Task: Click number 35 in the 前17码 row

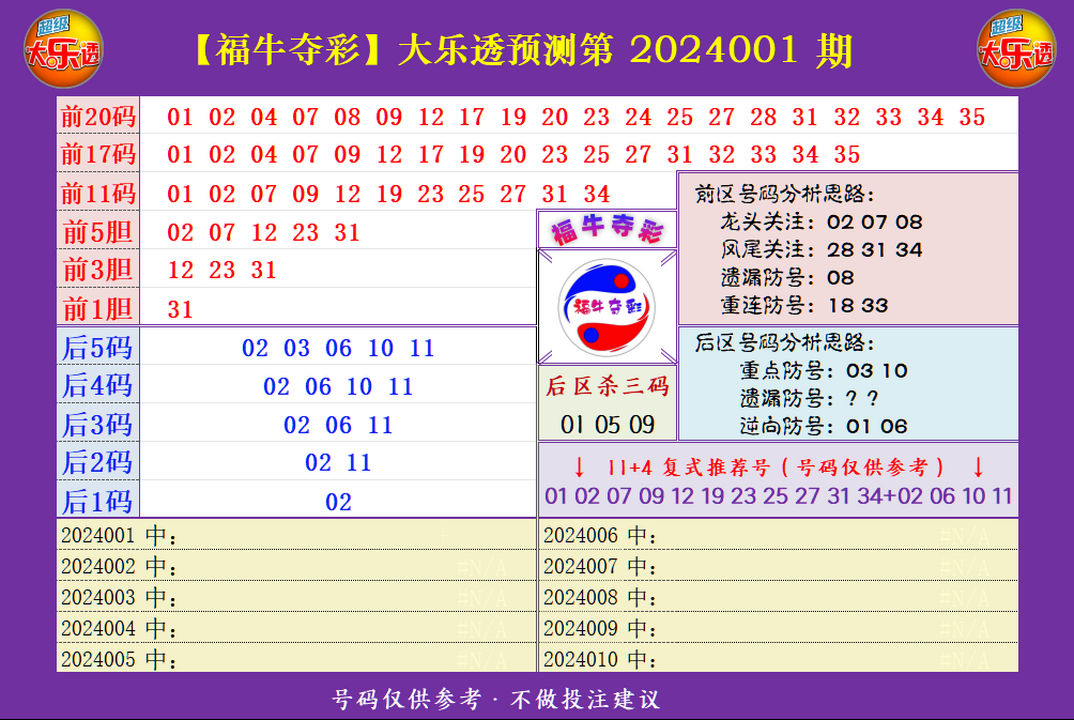Action: (x=847, y=155)
